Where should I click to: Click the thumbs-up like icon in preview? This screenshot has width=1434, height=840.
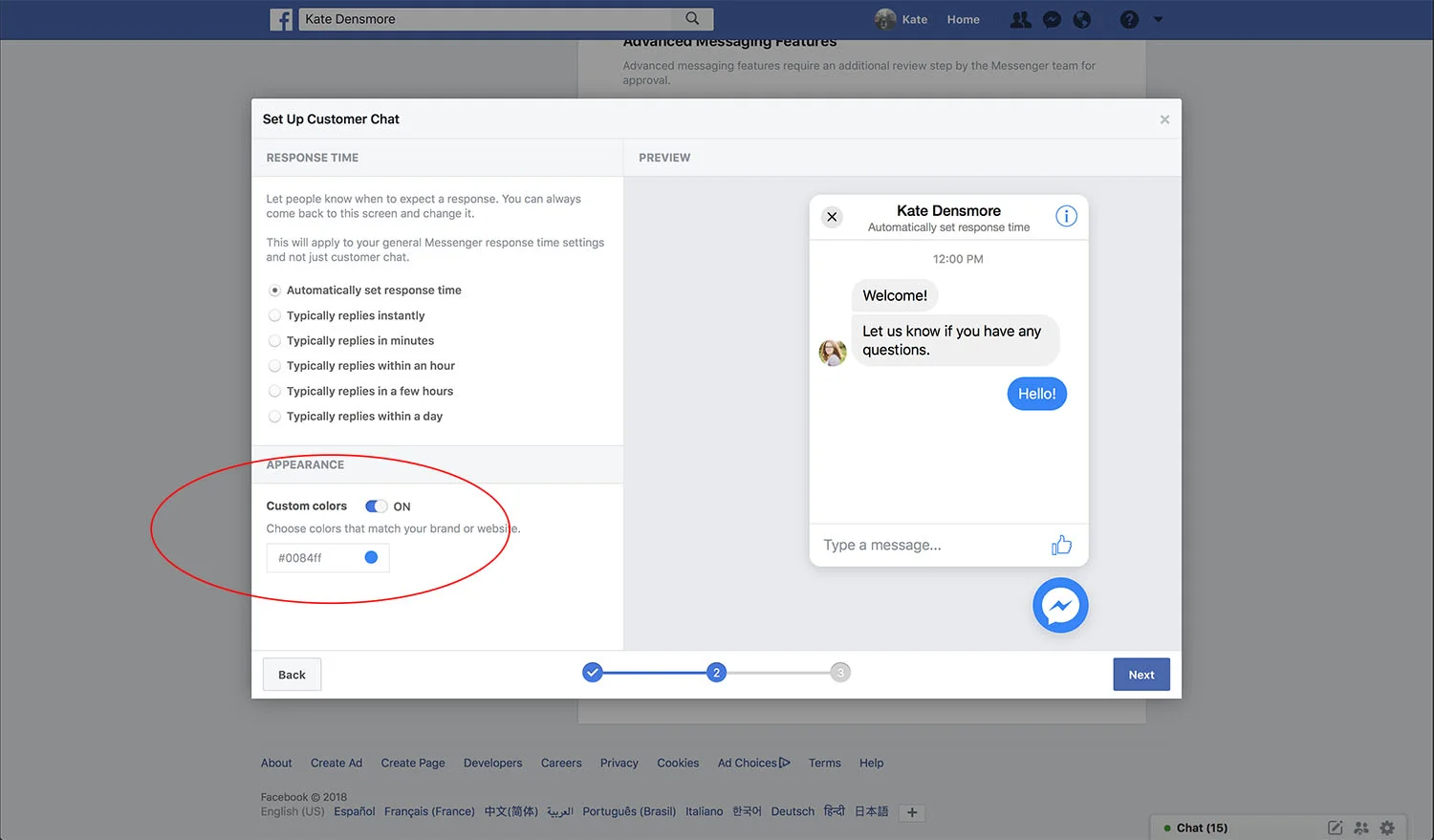pos(1061,545)
